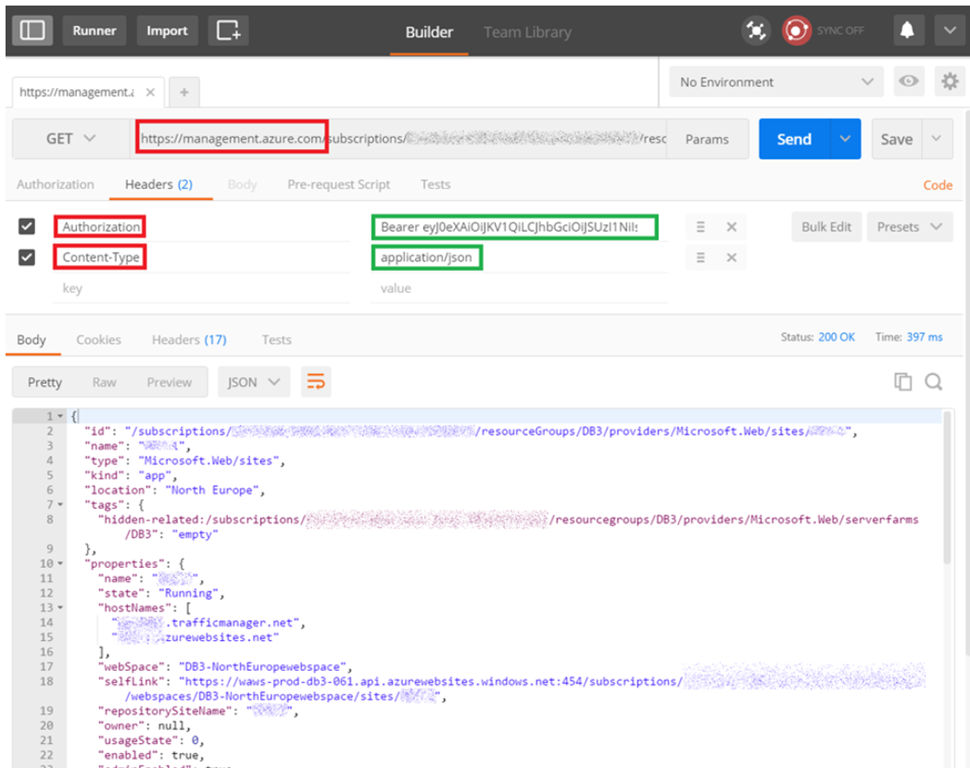Switch to the Team Library tab
This screenshot has height=768, width=970.
527,32
